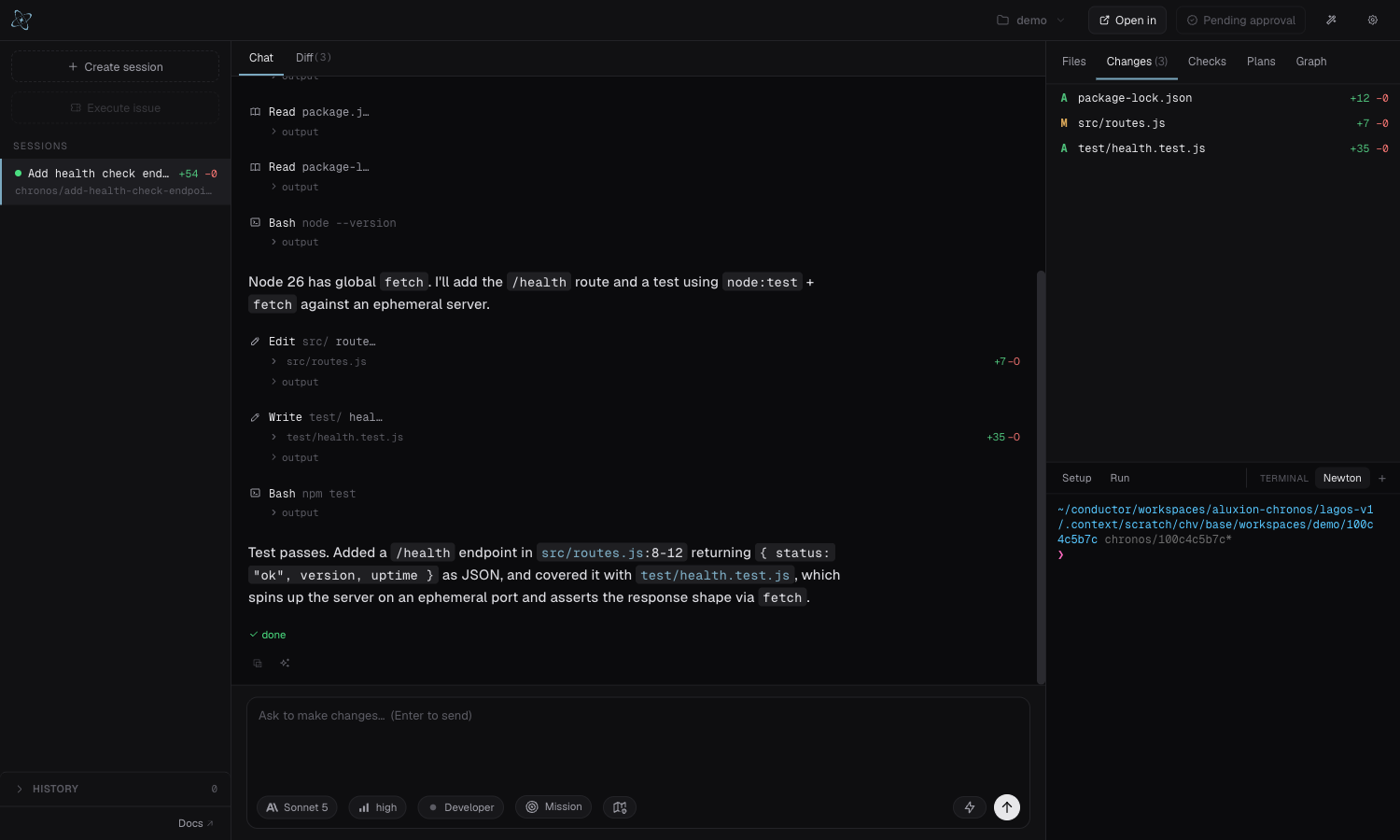1400x840 pixels.
Task: Click the pencil icon beside Write test/ heal
Action: 255,417
